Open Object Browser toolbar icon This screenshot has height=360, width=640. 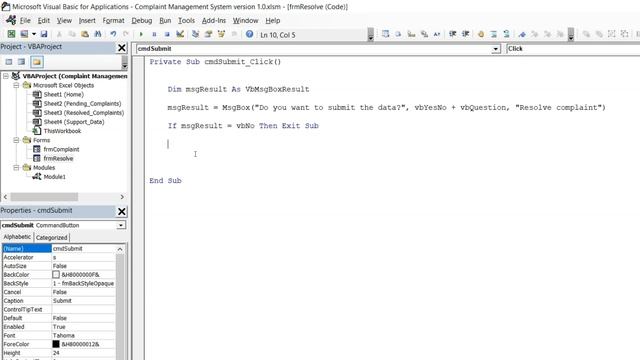tap(222, 34)
